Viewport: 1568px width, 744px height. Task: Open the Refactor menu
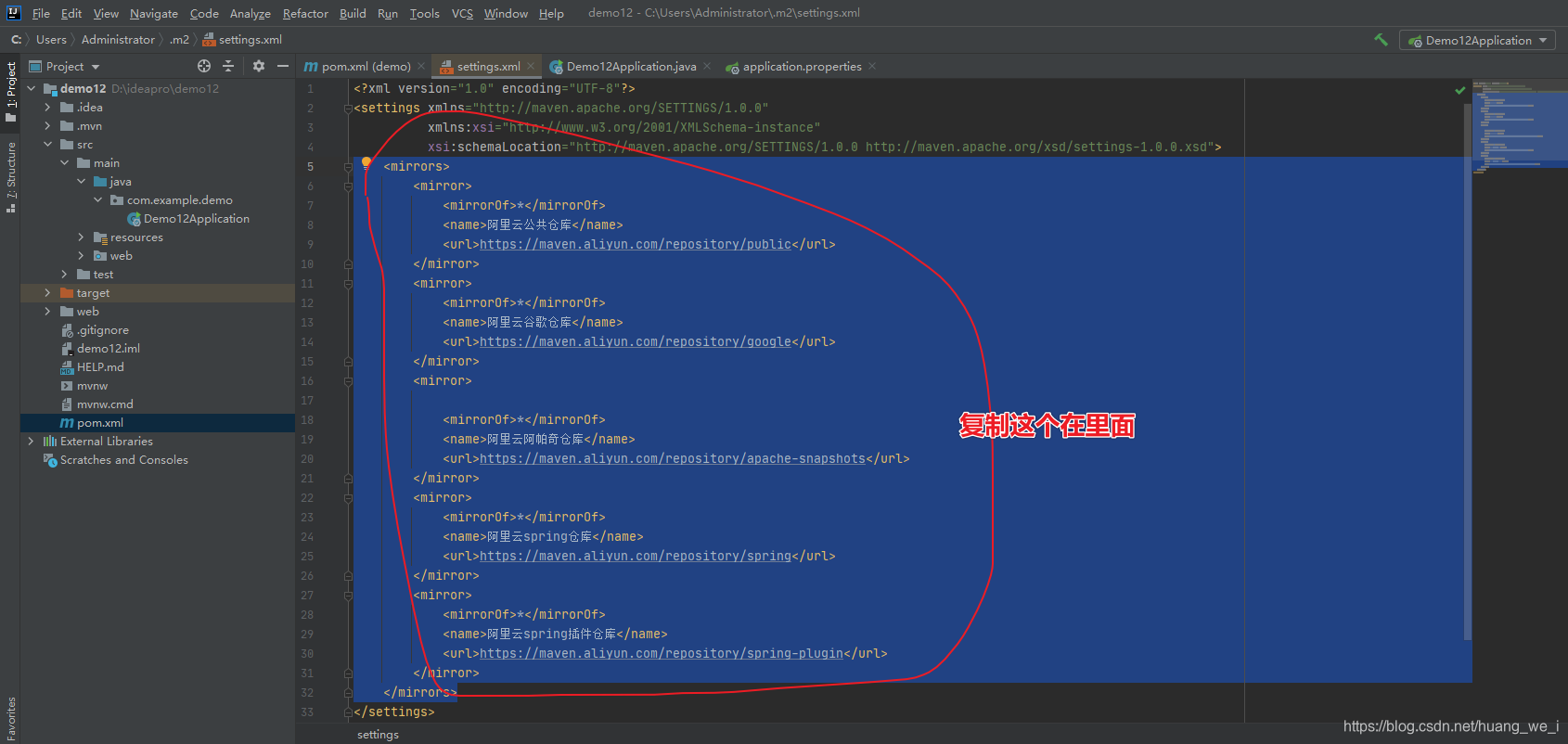coord(305,13)
